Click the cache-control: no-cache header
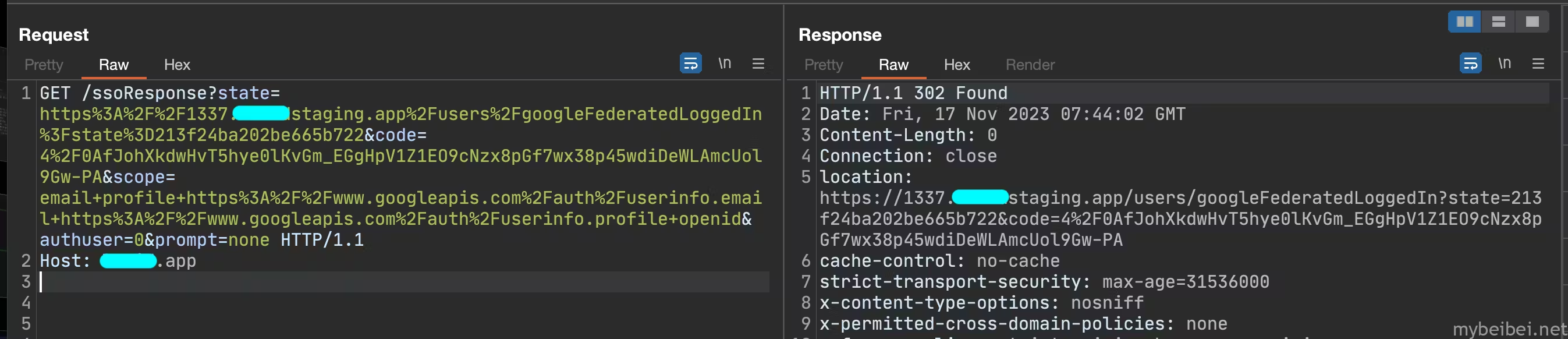1568x339 pixels. click(x=940, y=261)
